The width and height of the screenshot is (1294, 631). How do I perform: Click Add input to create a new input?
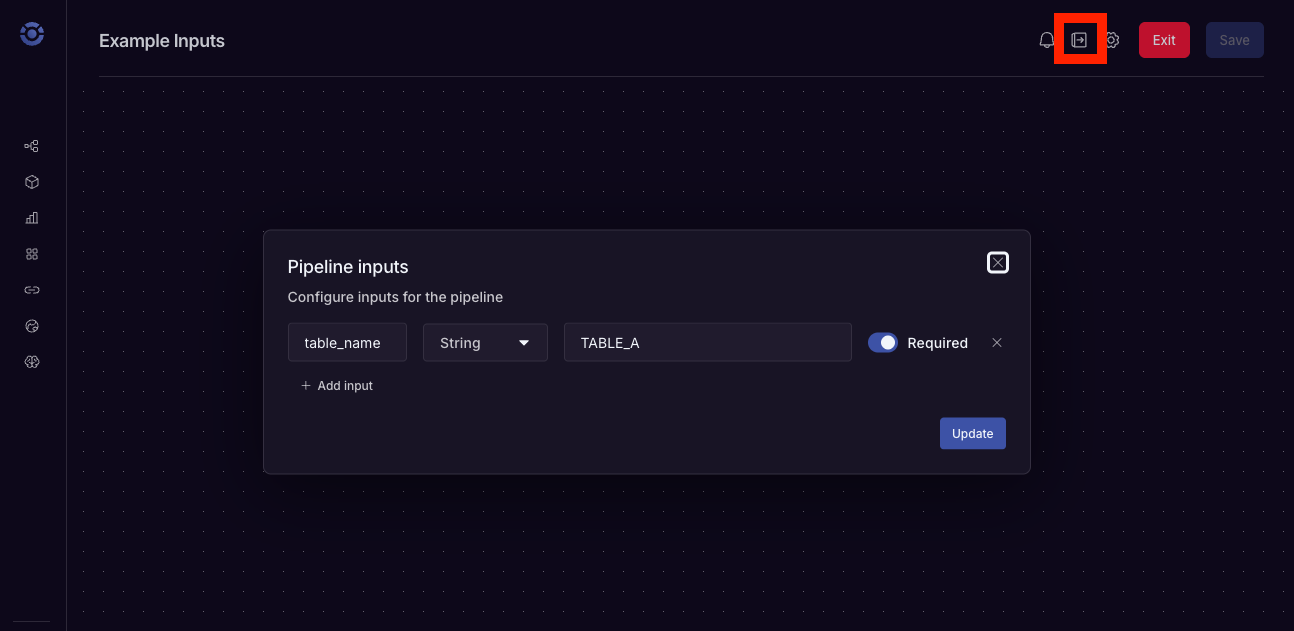[x=336, y=385]
